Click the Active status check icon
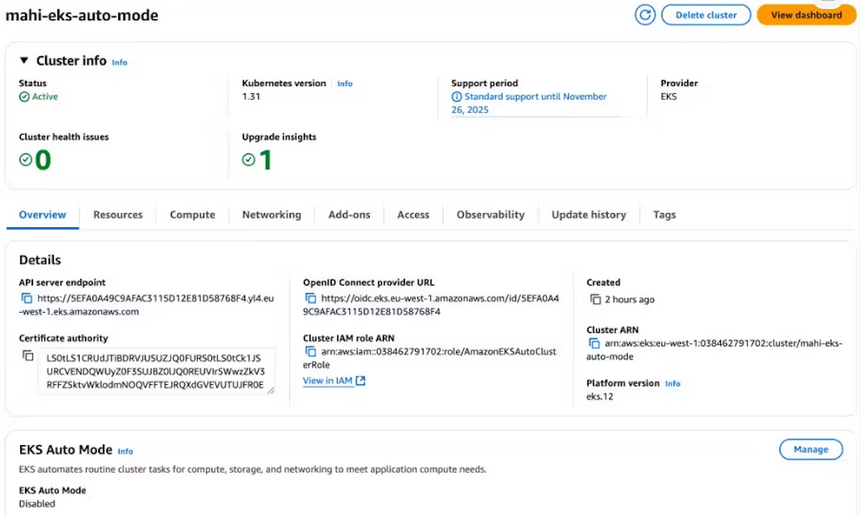860x515 pixels. (24, 97)
